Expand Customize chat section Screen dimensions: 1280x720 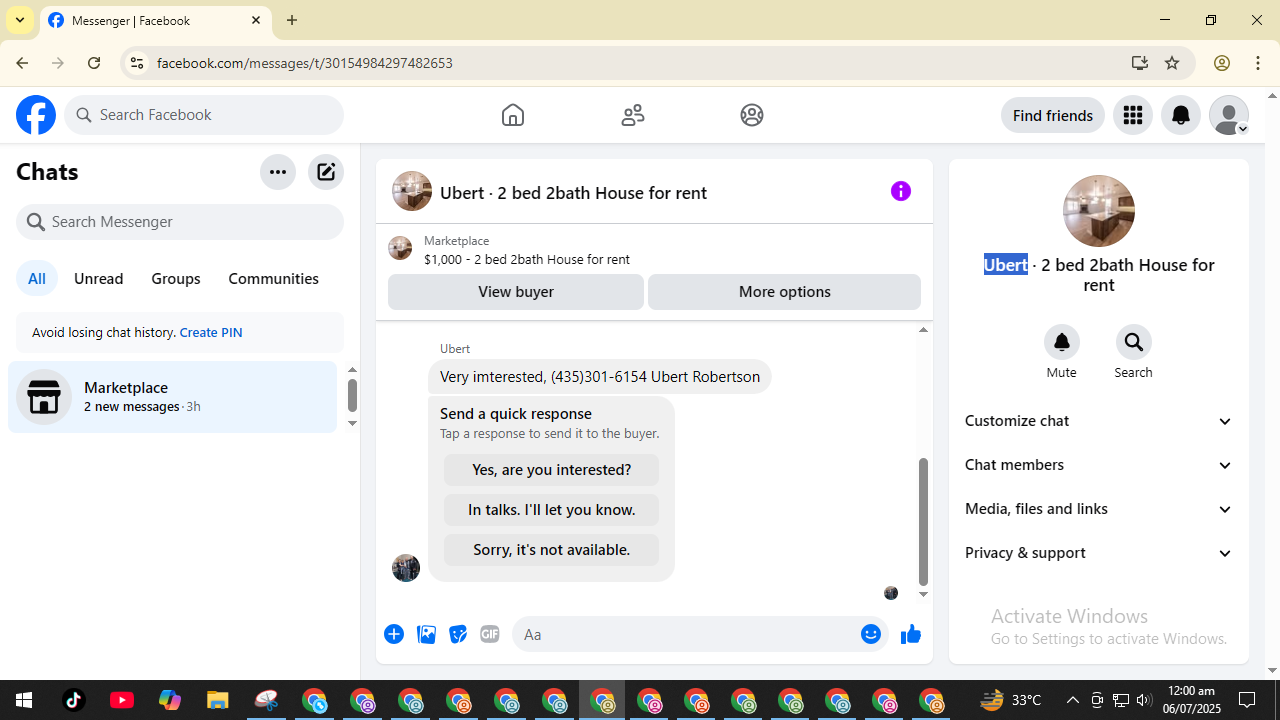click(1099, 421)
